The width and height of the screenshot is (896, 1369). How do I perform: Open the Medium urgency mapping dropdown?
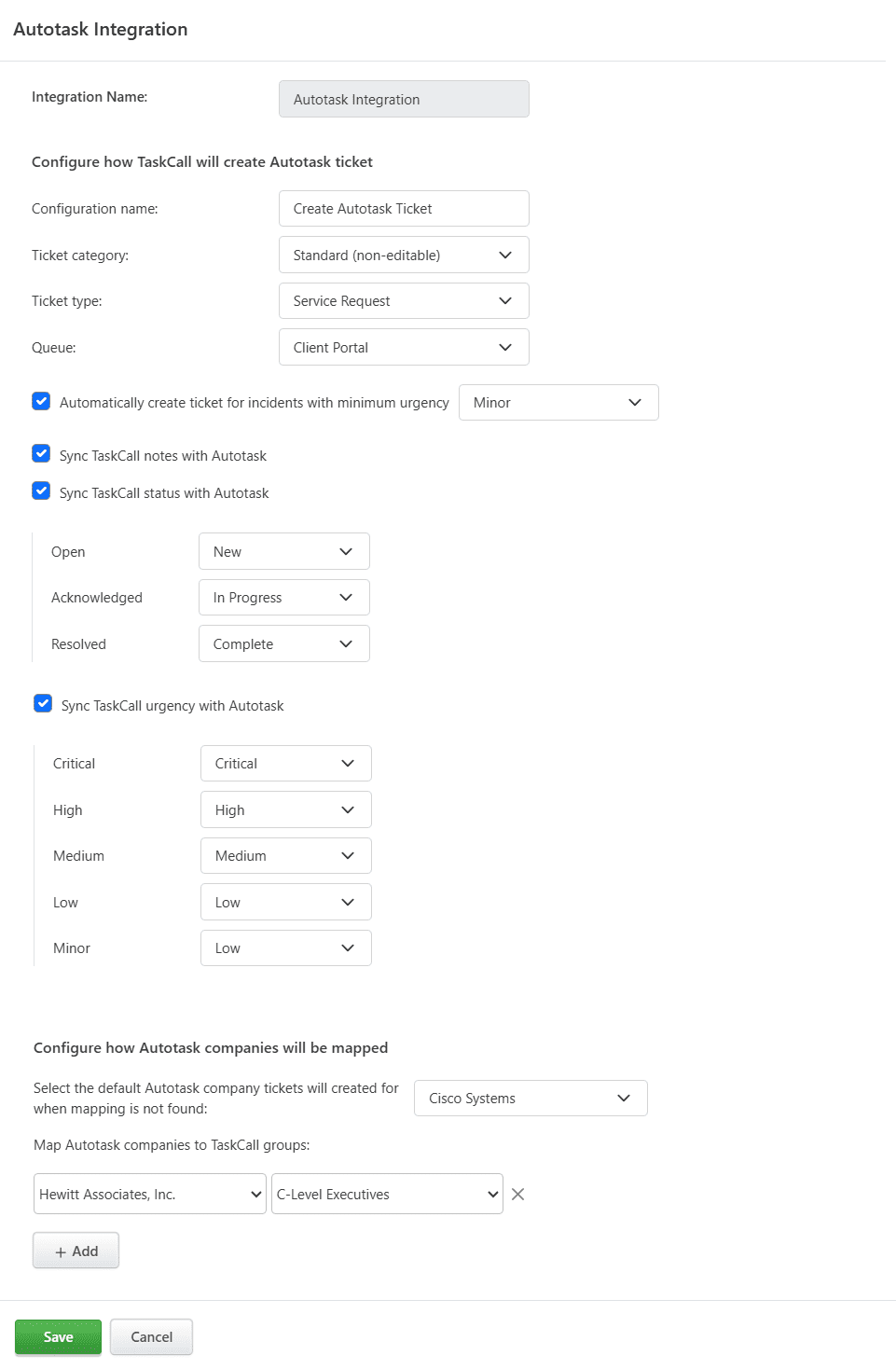pyautogui.click(x=286, y=855)
